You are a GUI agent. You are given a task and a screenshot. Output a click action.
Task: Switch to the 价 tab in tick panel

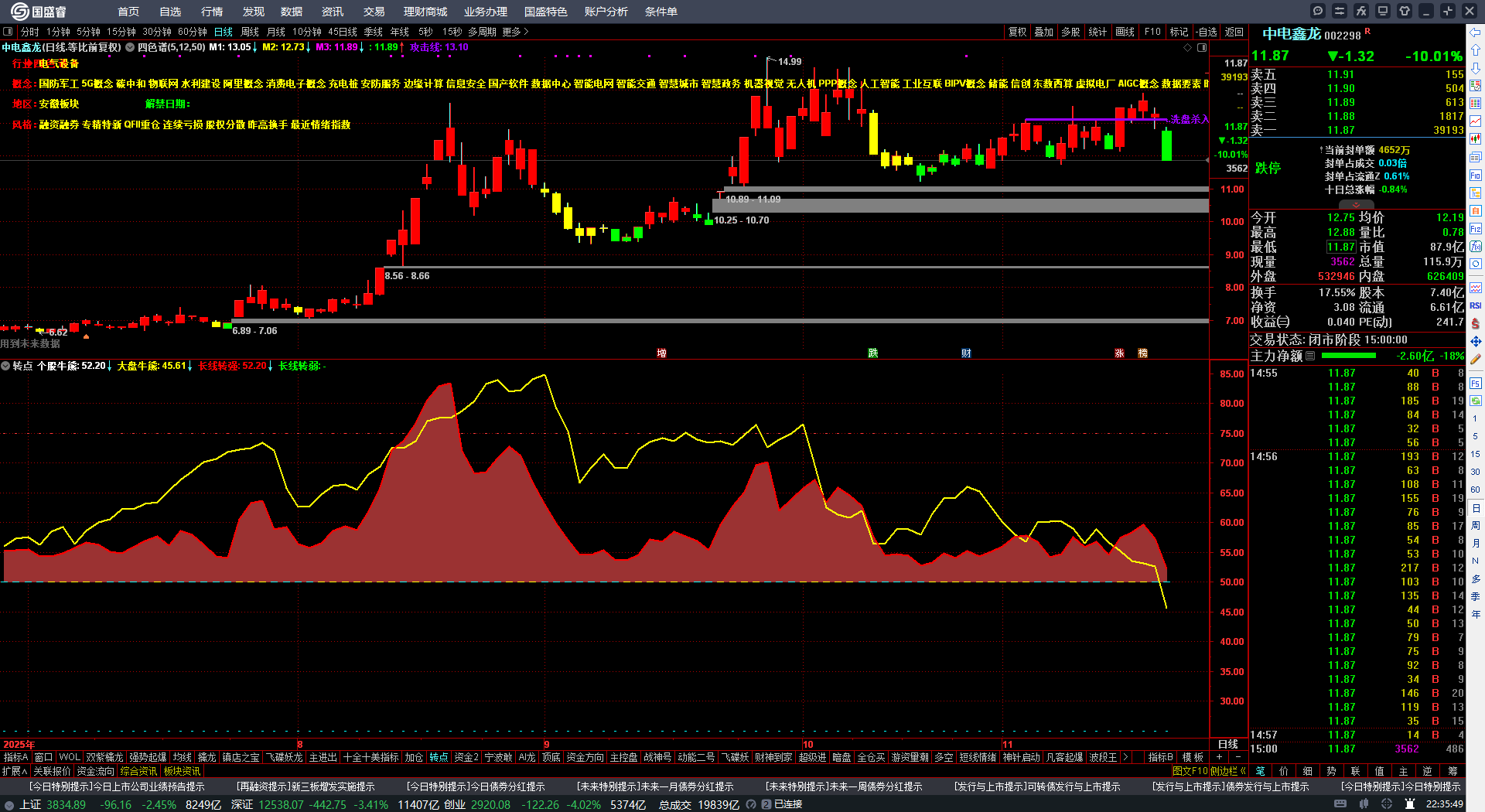(1284, 771)
